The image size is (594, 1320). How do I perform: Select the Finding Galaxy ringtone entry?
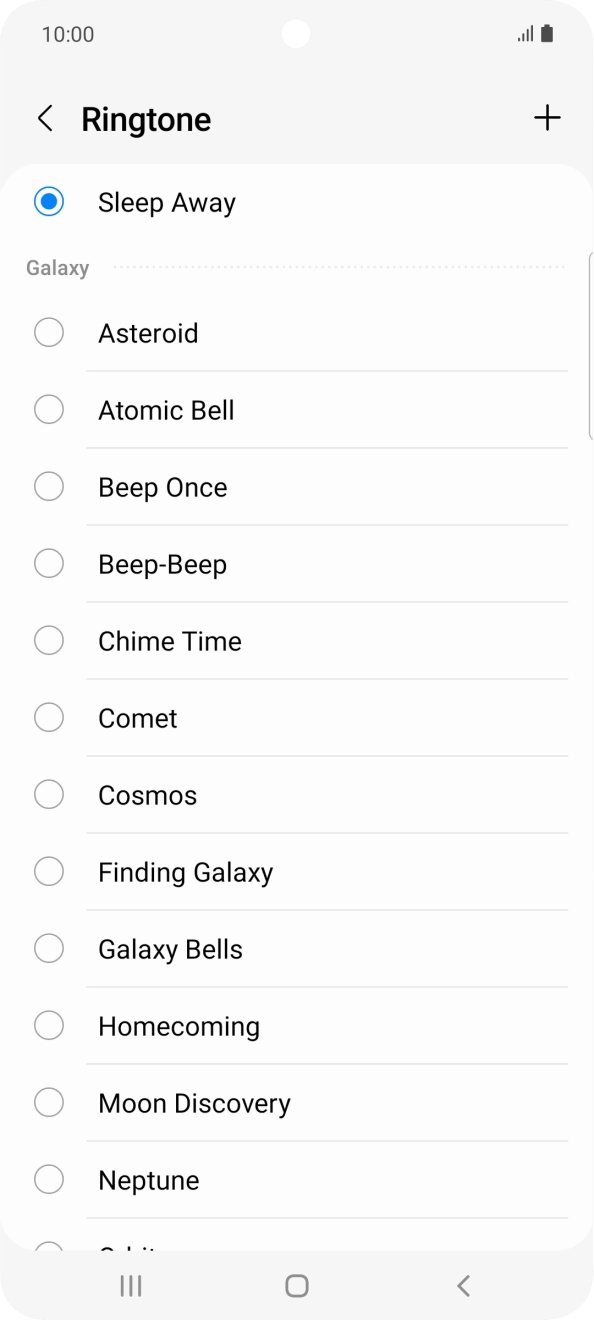point(185,871)
